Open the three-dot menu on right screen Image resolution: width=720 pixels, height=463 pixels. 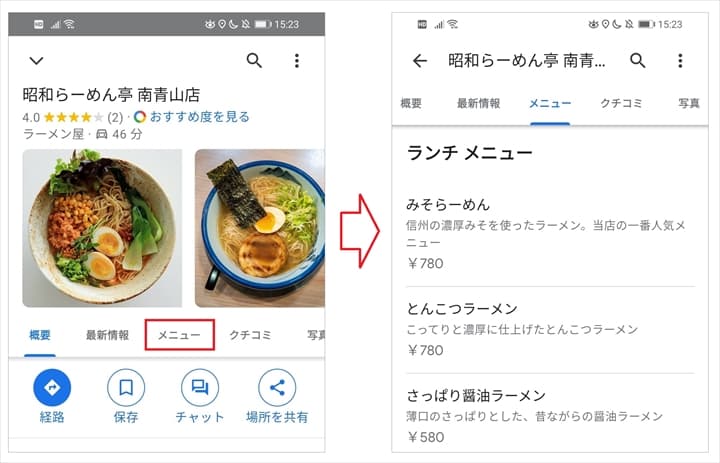coord(680,61)
